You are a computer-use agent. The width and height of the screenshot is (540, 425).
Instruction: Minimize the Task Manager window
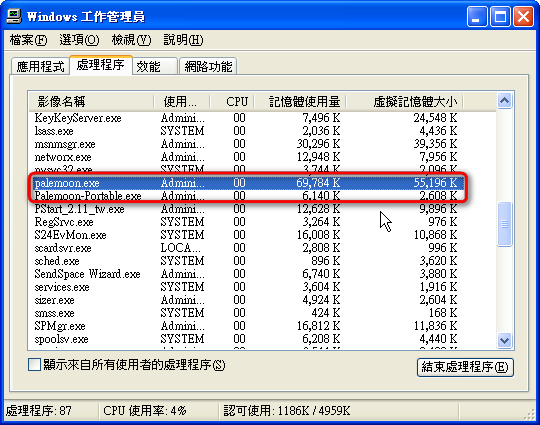tap(477, 17)
